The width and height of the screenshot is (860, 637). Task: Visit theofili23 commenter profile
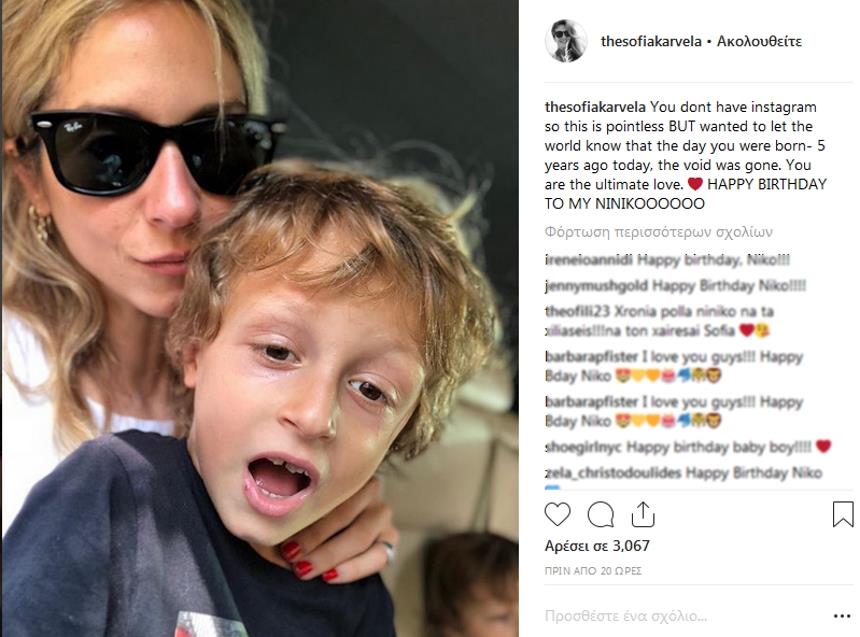577,311
